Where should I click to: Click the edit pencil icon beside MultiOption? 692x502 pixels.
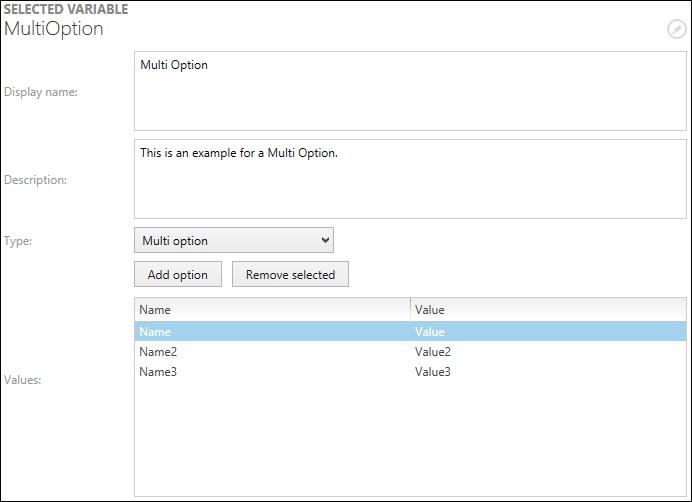click(x=676, y=29)
